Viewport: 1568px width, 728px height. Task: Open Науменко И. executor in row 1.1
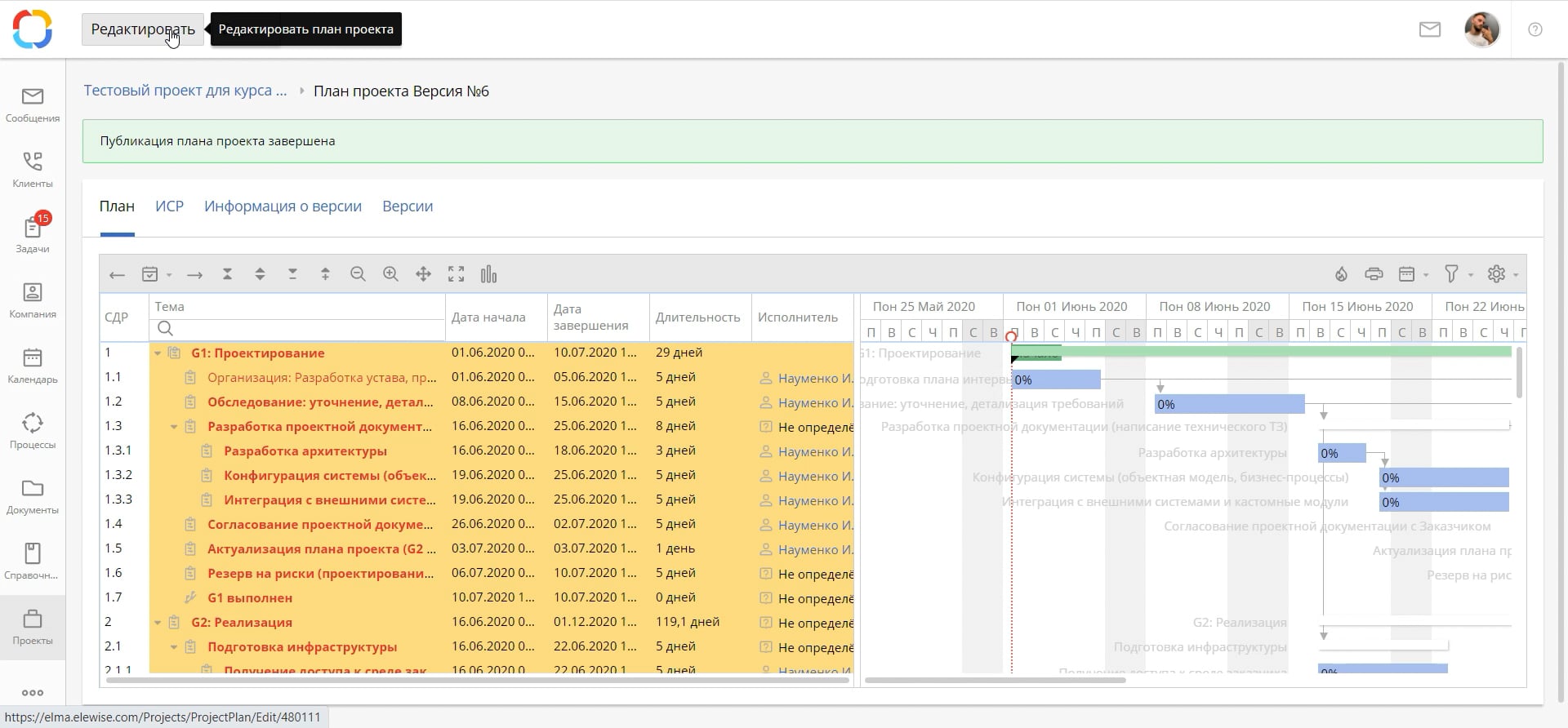[x=815, y=378]
